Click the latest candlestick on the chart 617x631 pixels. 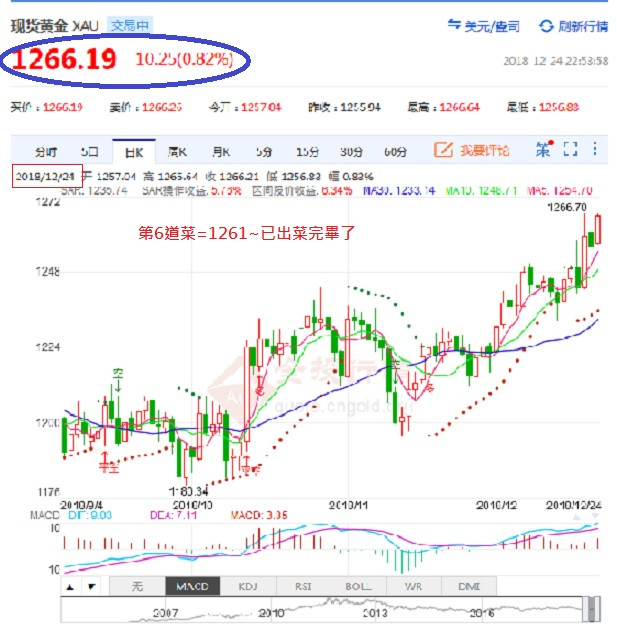(x=598, y=229)
